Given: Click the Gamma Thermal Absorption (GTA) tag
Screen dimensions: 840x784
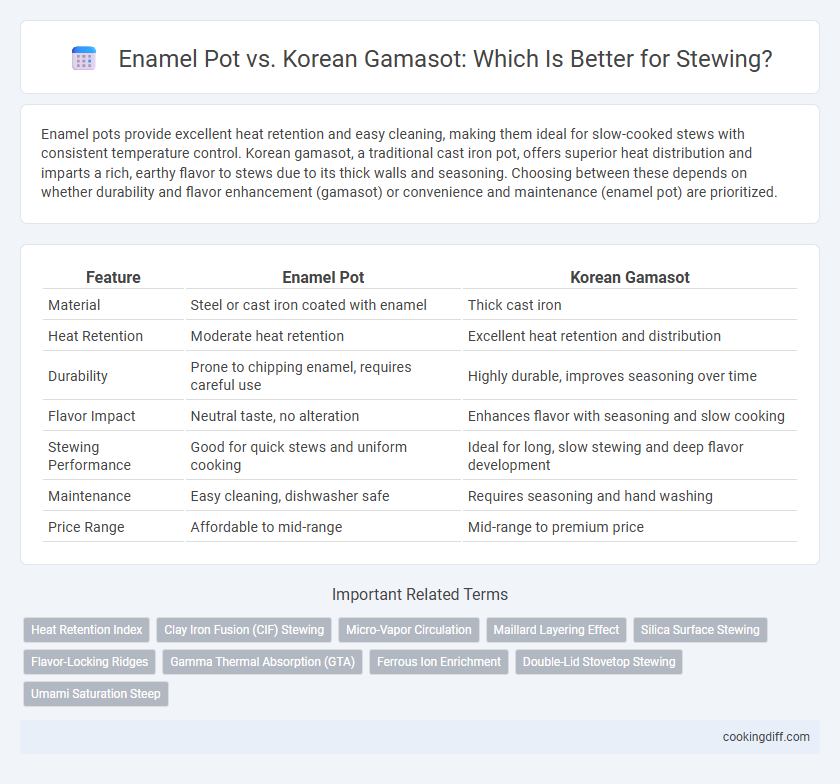Looking at the screenshot, I should click(x=262, y=662).
